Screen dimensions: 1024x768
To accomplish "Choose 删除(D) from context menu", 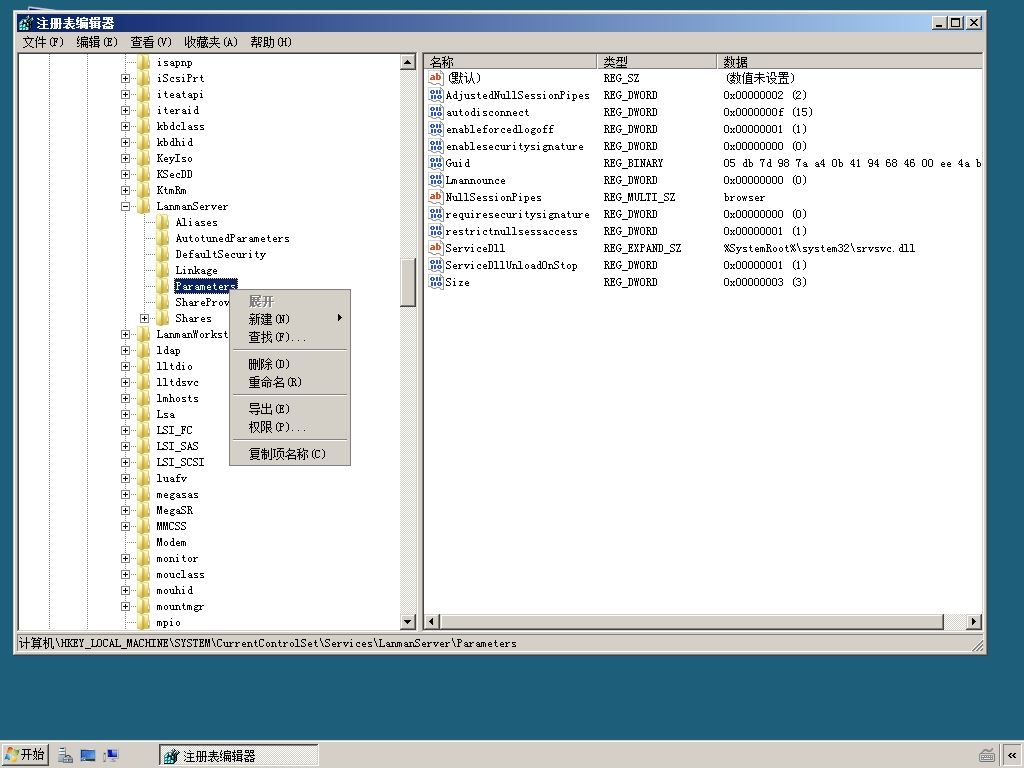I will 290,364.
